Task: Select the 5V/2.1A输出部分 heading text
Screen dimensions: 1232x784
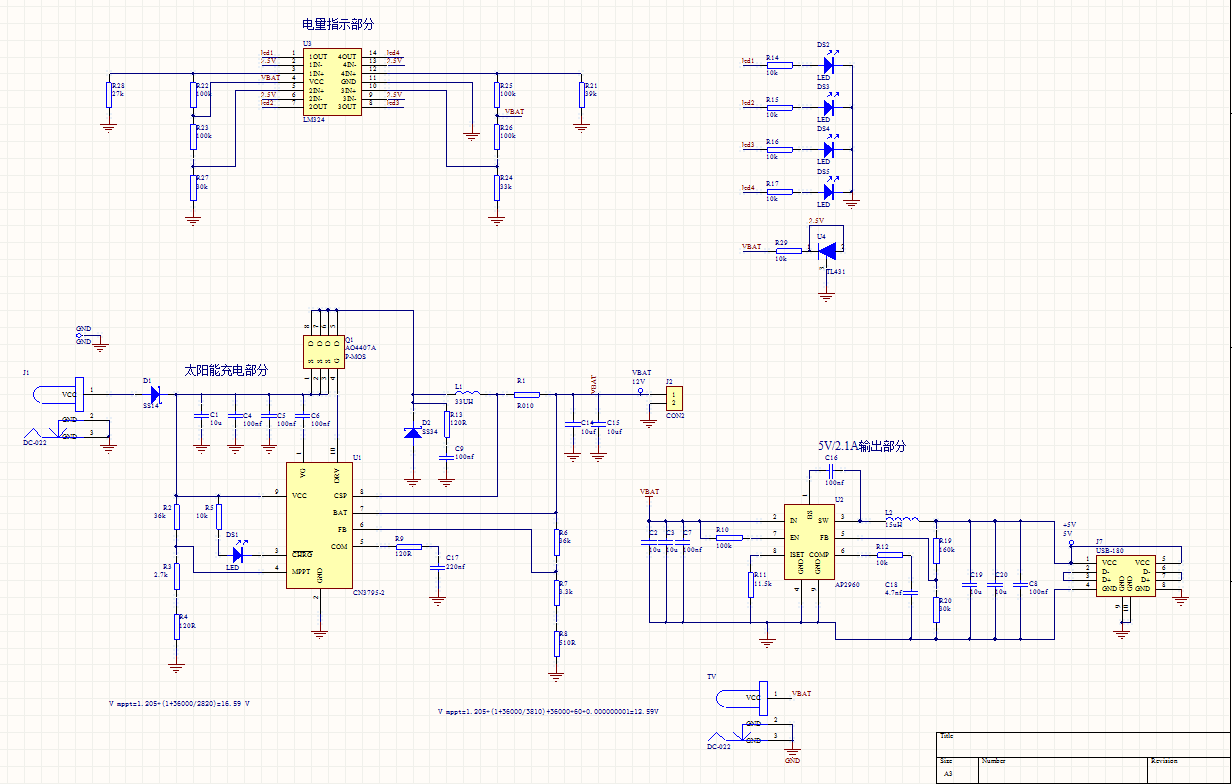Action: pos(861,446)
